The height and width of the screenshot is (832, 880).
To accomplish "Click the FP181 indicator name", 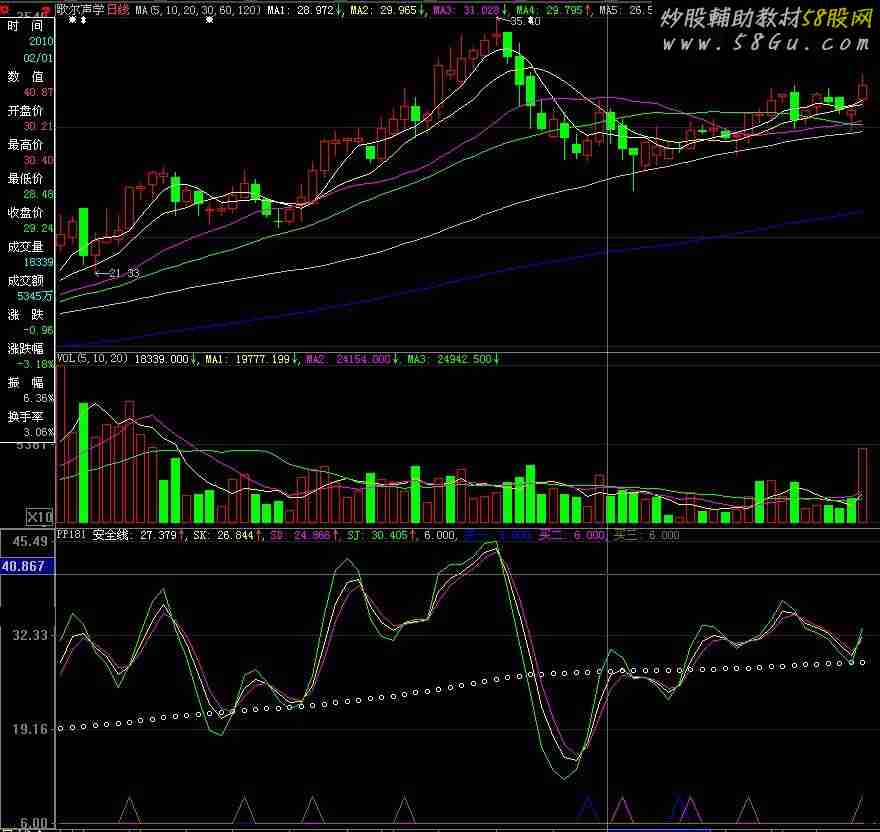I will [x=71, y=534].
